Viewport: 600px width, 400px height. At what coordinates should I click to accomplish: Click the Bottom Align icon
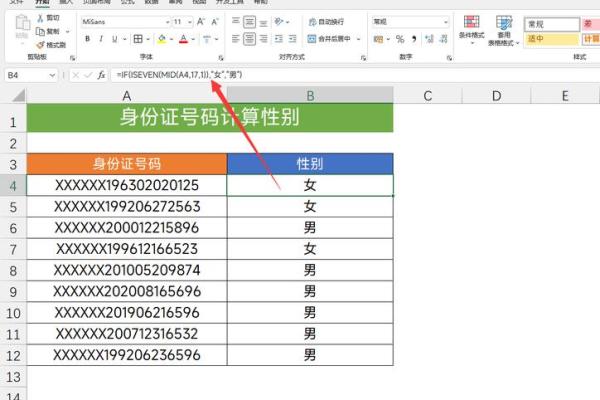coord(263,22)
